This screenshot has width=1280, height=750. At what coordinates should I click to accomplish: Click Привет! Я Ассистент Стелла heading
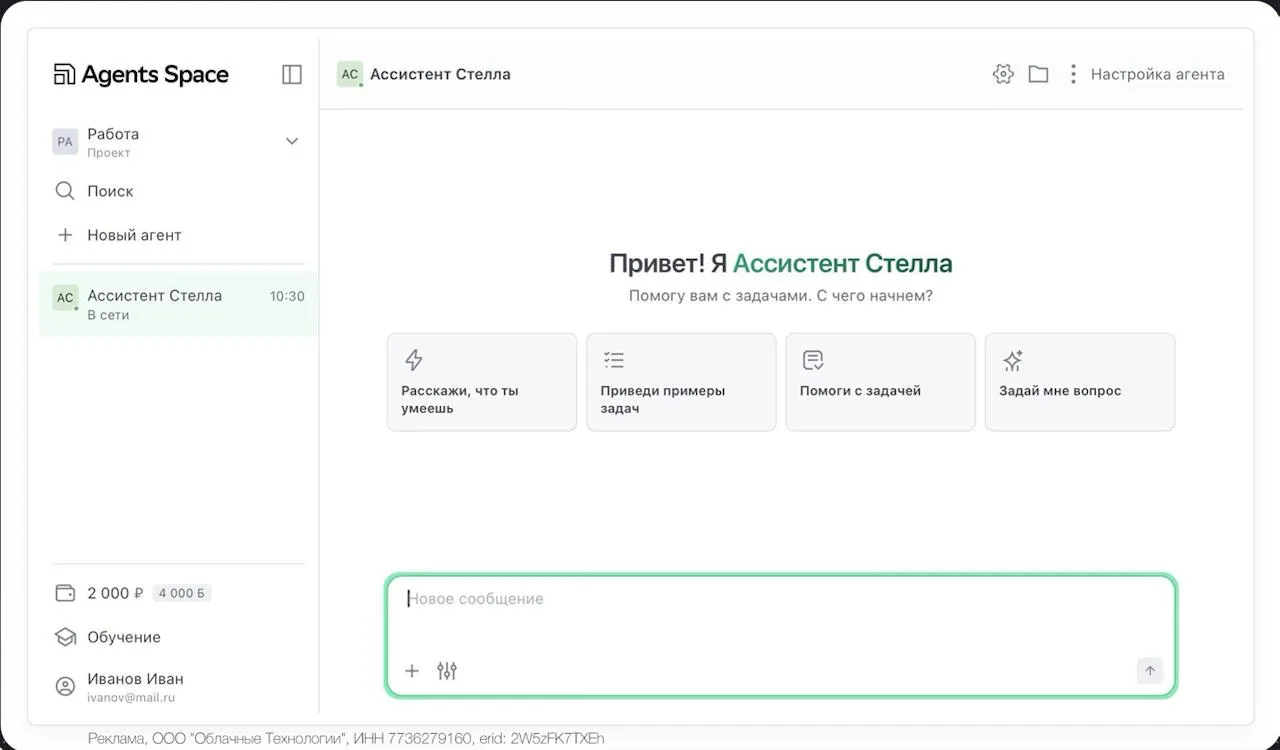pos(781,264)
